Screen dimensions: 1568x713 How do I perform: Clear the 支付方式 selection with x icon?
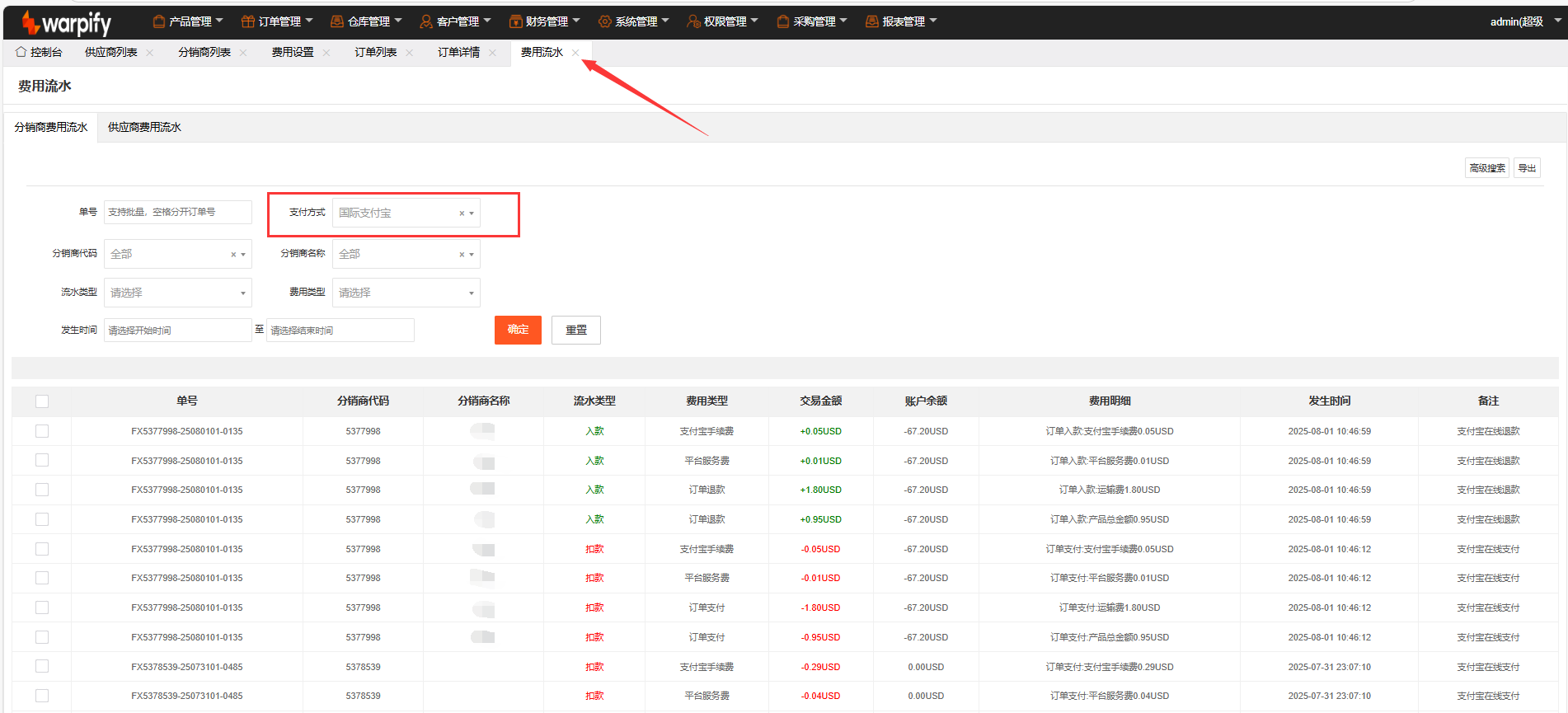click(462, 213)
